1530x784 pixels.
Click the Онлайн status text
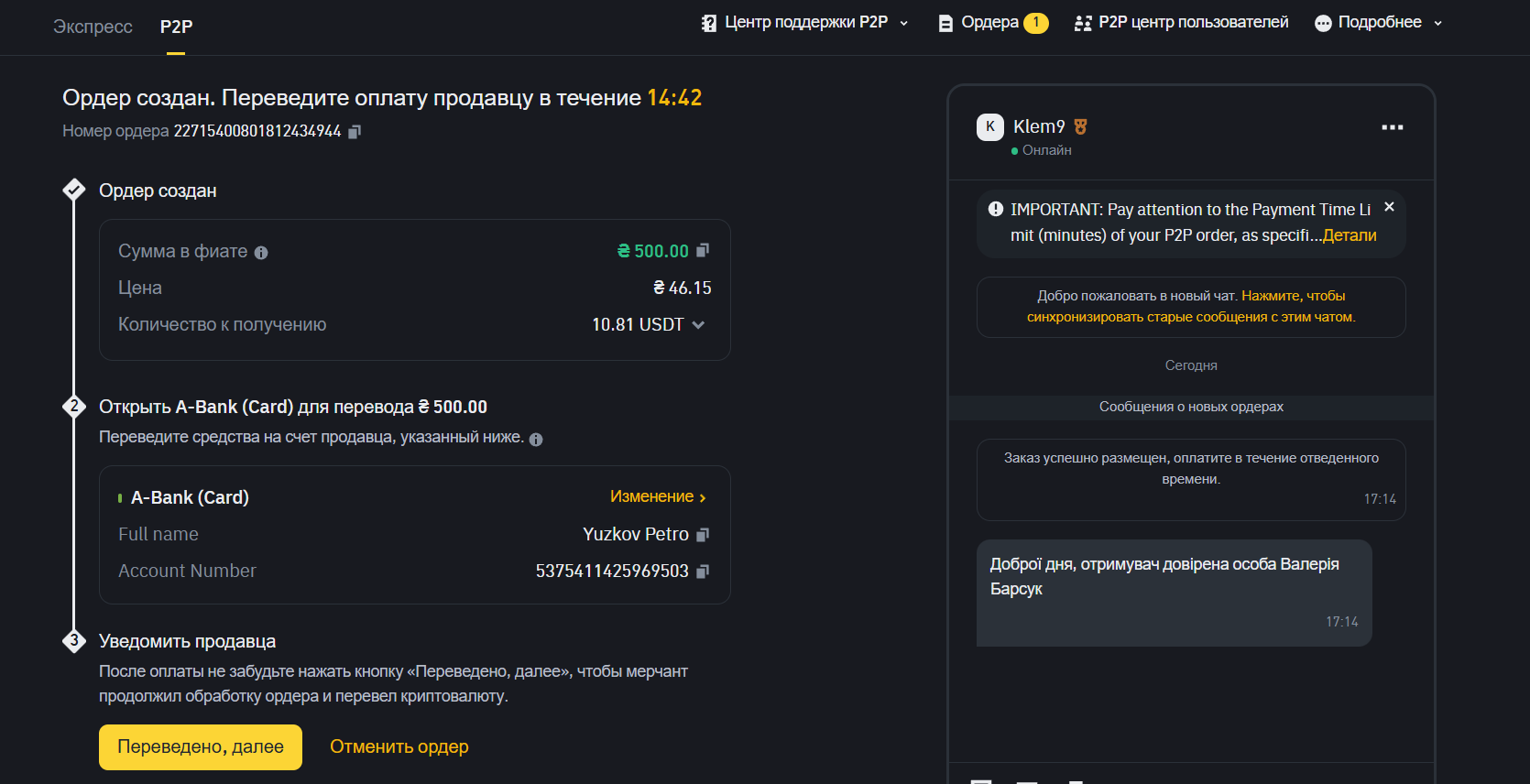click(x=1047, y=150)
